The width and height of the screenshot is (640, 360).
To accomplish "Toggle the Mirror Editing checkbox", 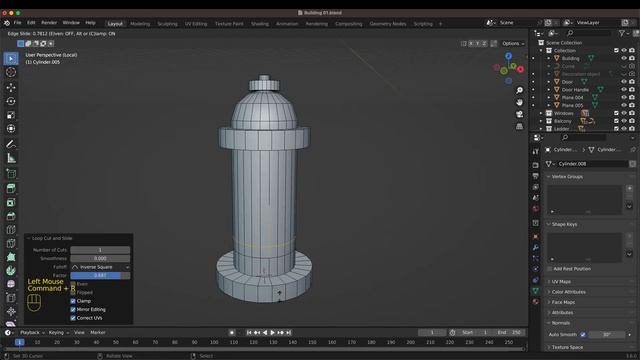I will click(73, 309).
